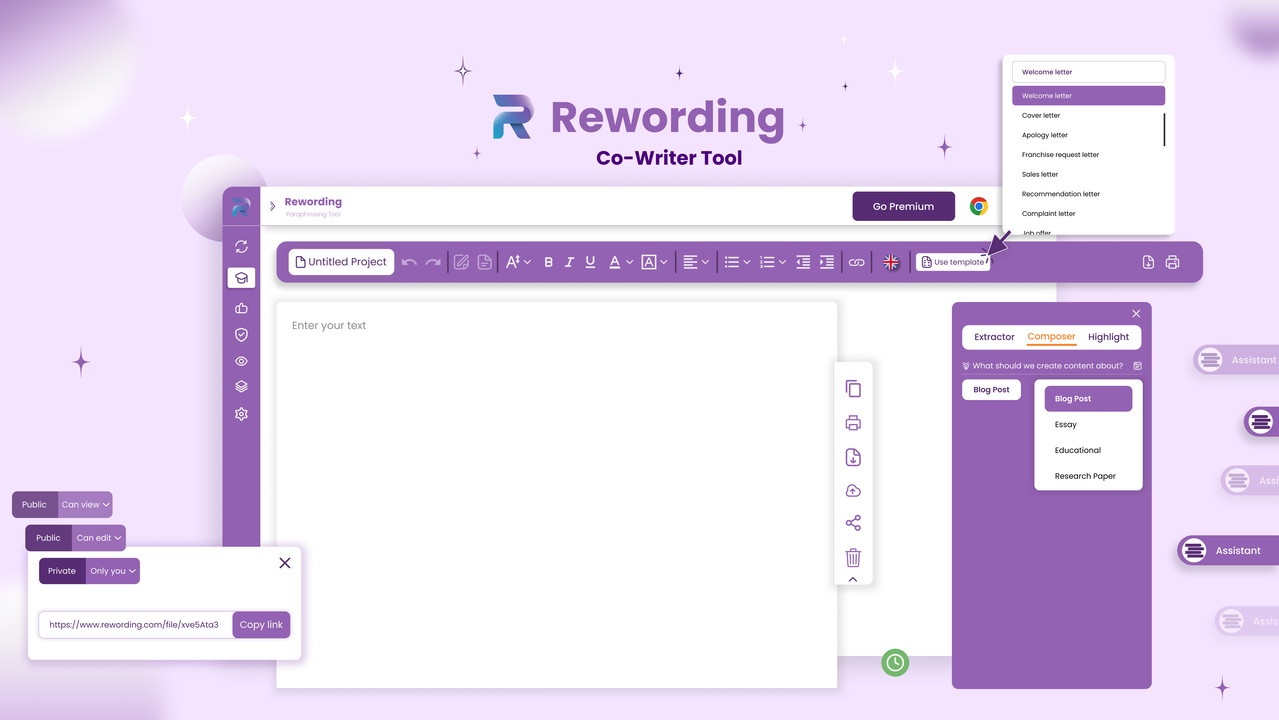Click the trash delete icon

coord(853,557)
